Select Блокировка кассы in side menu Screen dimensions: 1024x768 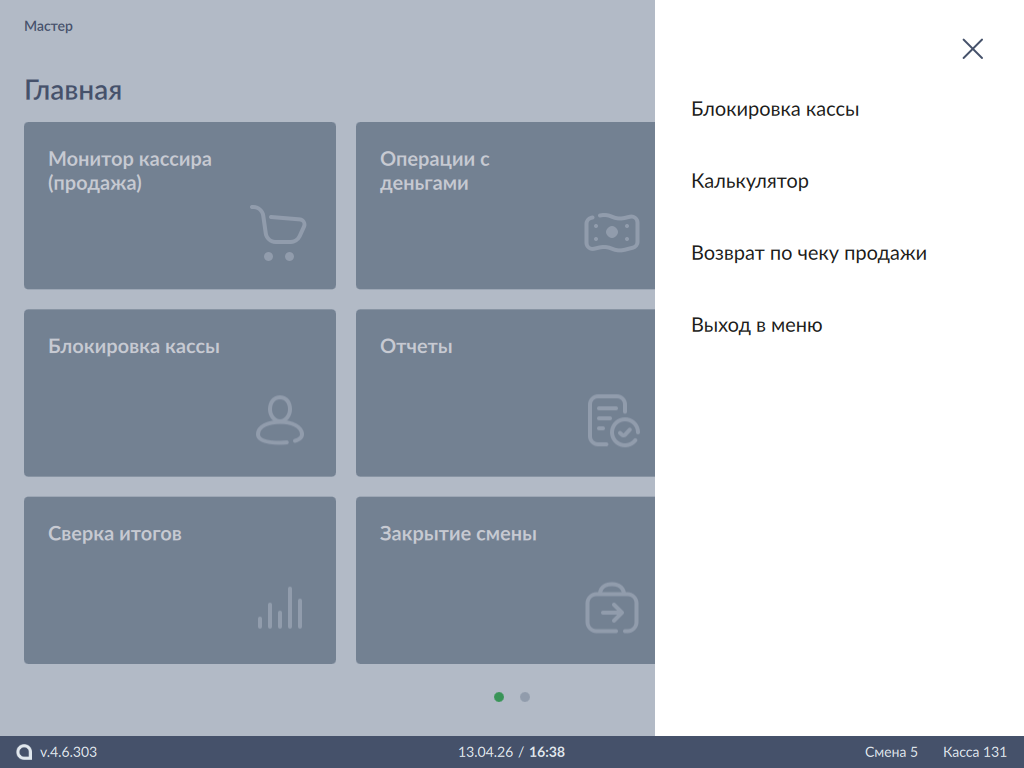(x=775, y=110)
